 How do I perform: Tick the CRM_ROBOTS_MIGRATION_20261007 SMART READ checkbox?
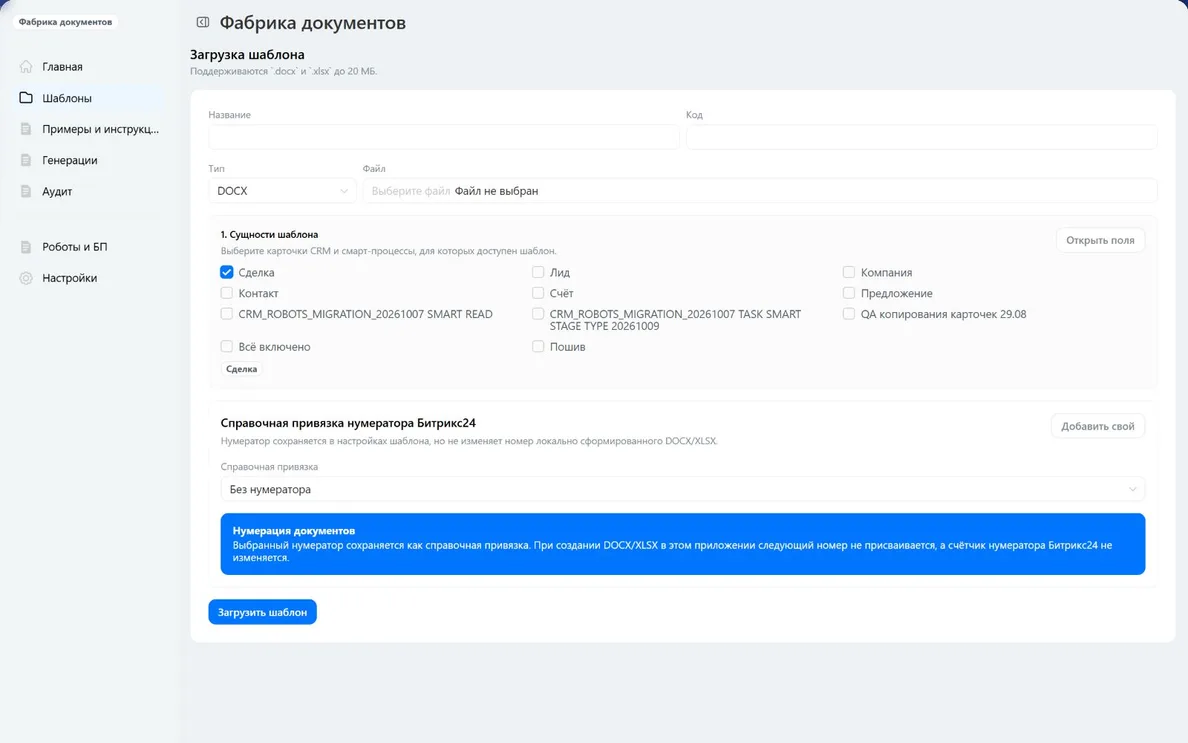click(227, 314)
